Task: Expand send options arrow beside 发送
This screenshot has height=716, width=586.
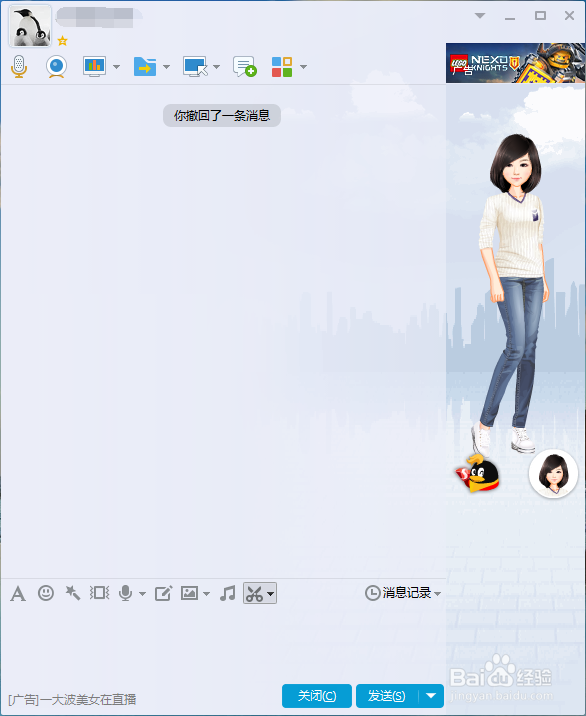Action: point(431,696)
